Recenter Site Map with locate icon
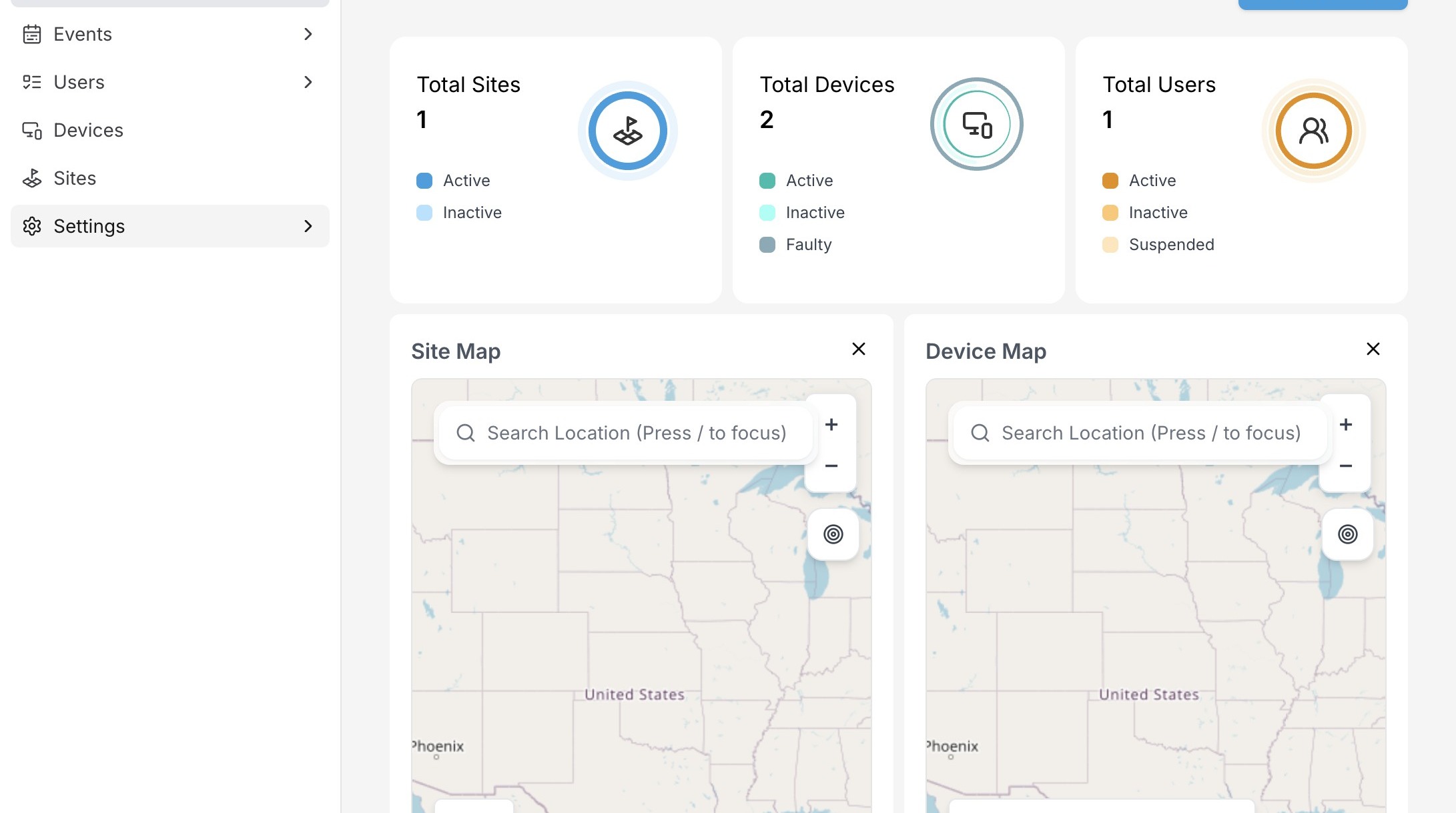The height and width of the screenshot is (813, 1456). [x=833, y=534]
